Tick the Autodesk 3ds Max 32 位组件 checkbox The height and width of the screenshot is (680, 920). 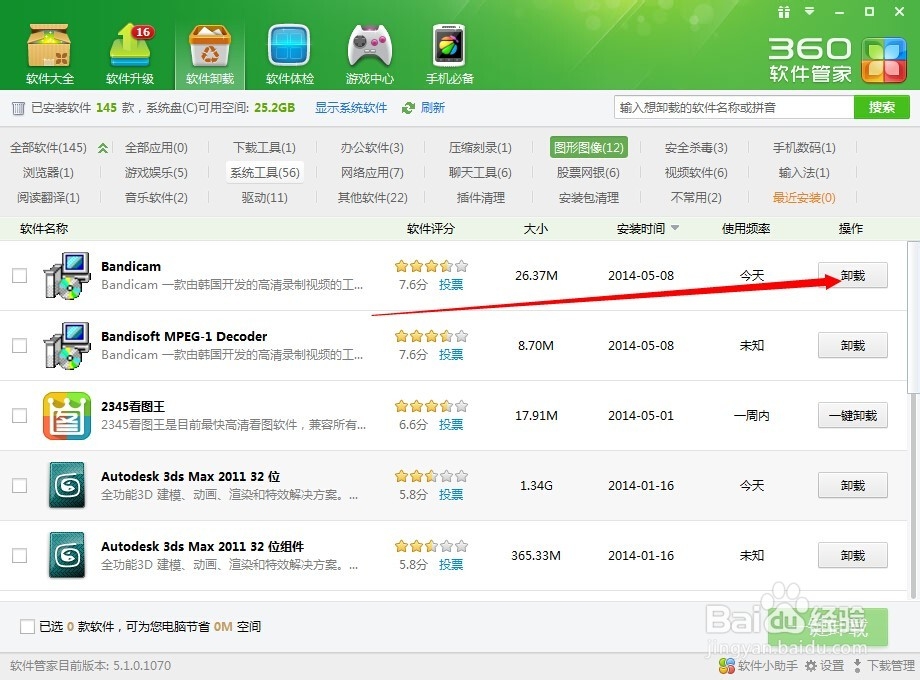pos(19,555)
